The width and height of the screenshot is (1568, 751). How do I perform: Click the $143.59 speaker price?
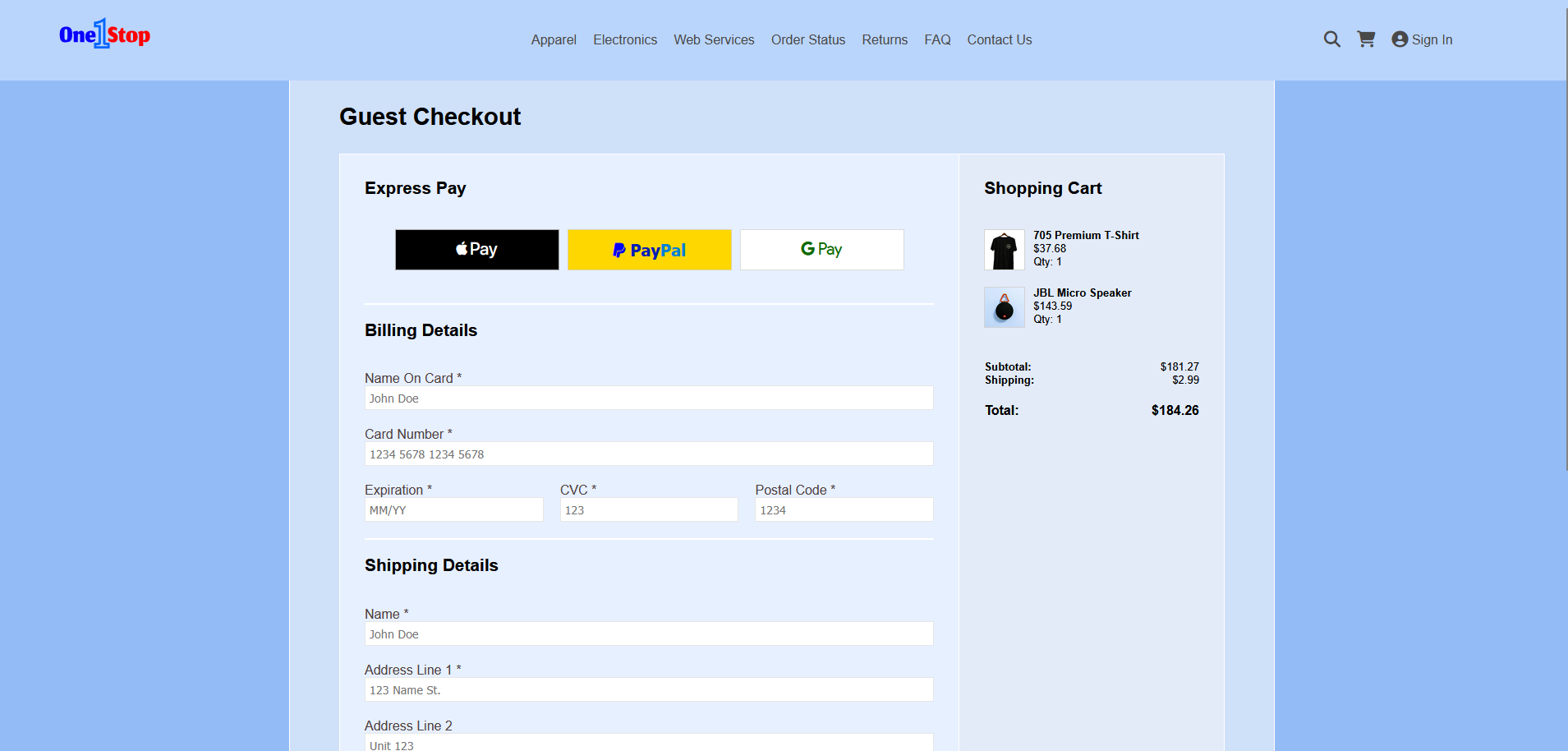[x=1052, y=306]
